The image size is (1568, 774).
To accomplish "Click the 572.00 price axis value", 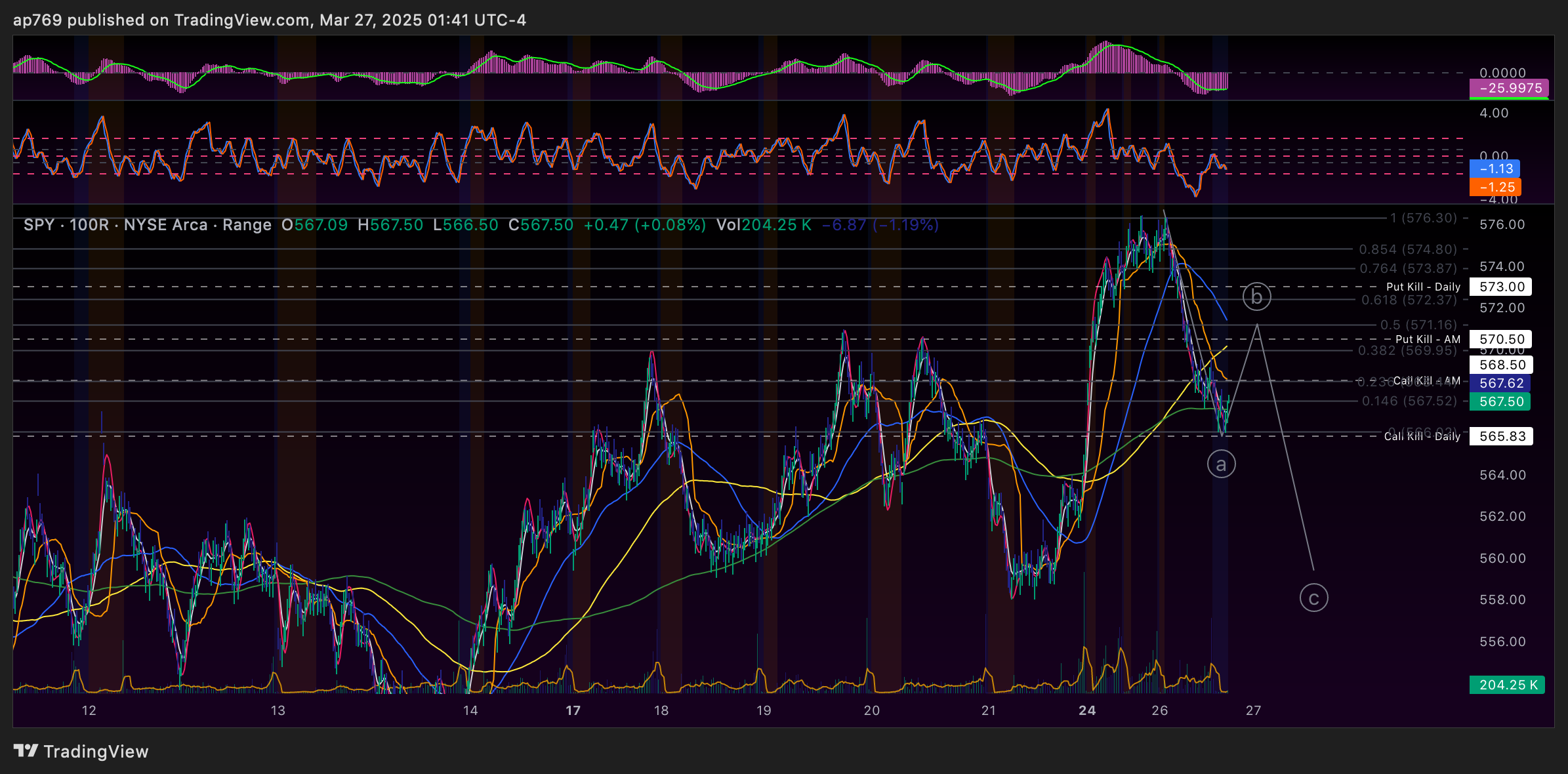I will click(1502, 308).
